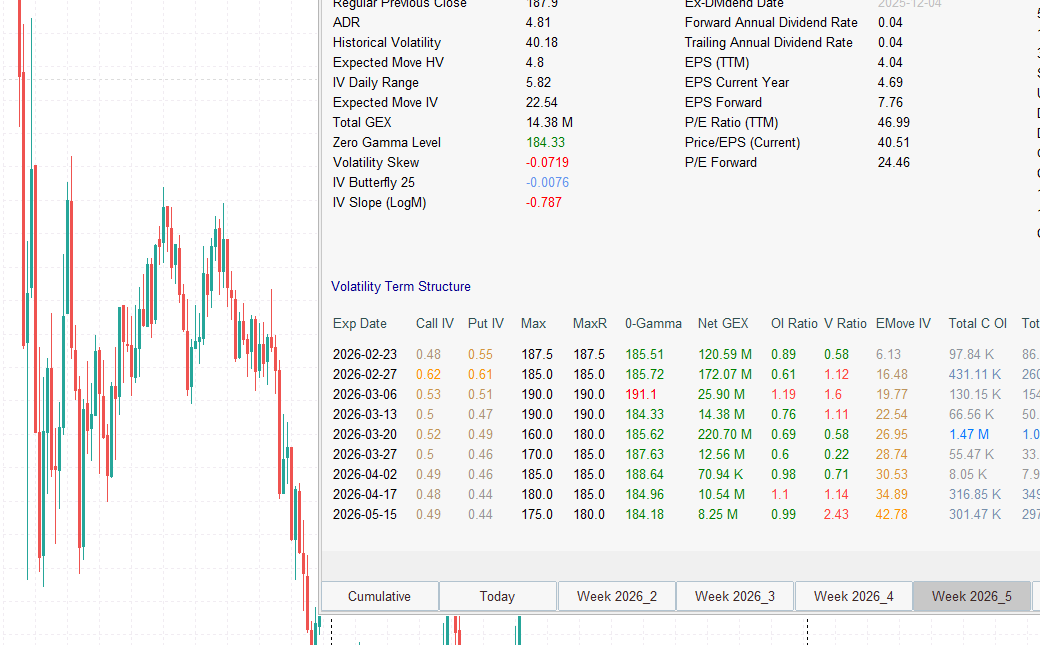Select the 2026-04-02 expiration date

click(365, 474)
